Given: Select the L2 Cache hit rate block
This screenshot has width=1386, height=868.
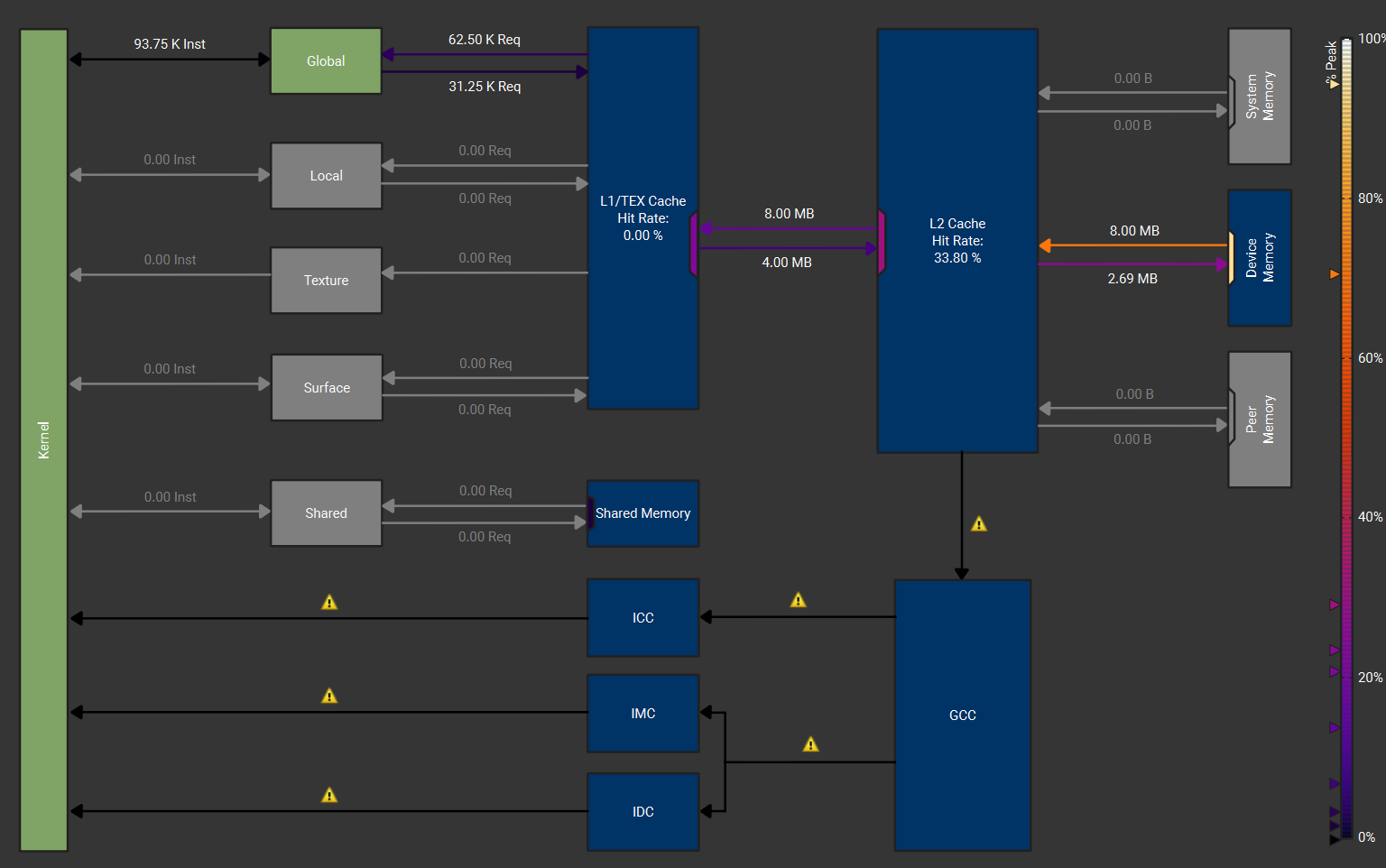Looking at the screenshot, I should click(957, 240).
